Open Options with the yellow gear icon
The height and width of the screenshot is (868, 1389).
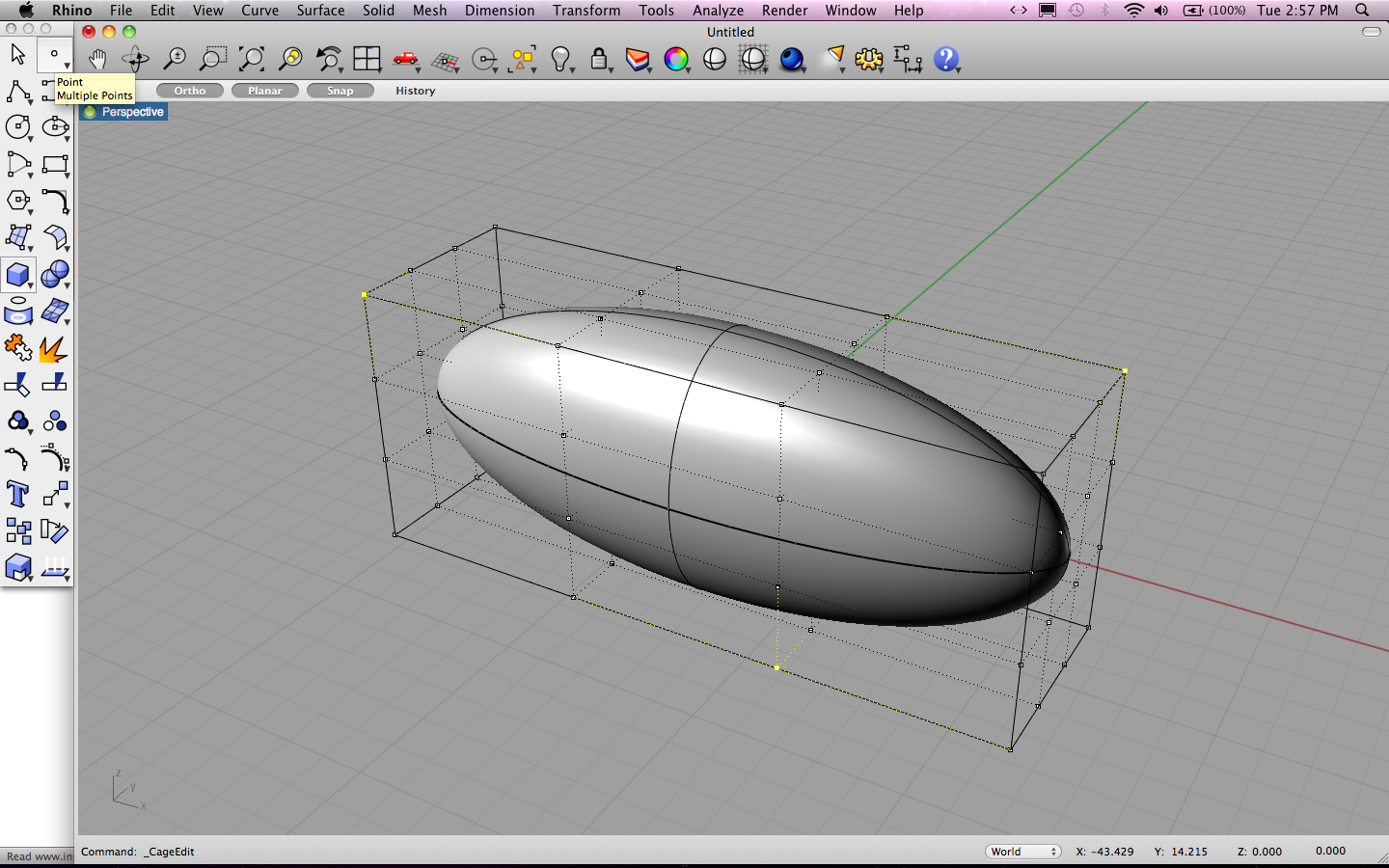click(x=869, y=59)
